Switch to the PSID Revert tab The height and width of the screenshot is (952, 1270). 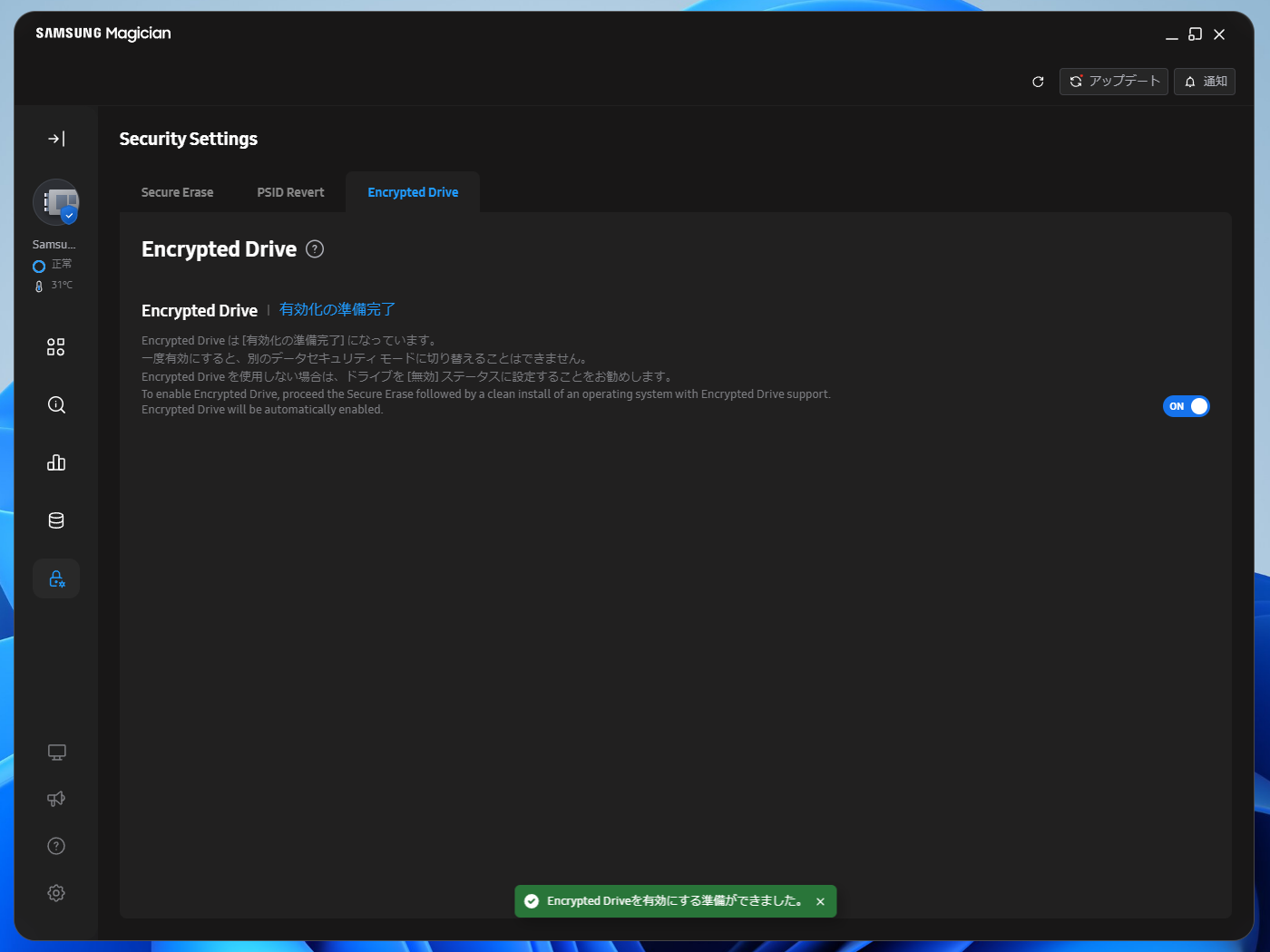click(290, 192)
